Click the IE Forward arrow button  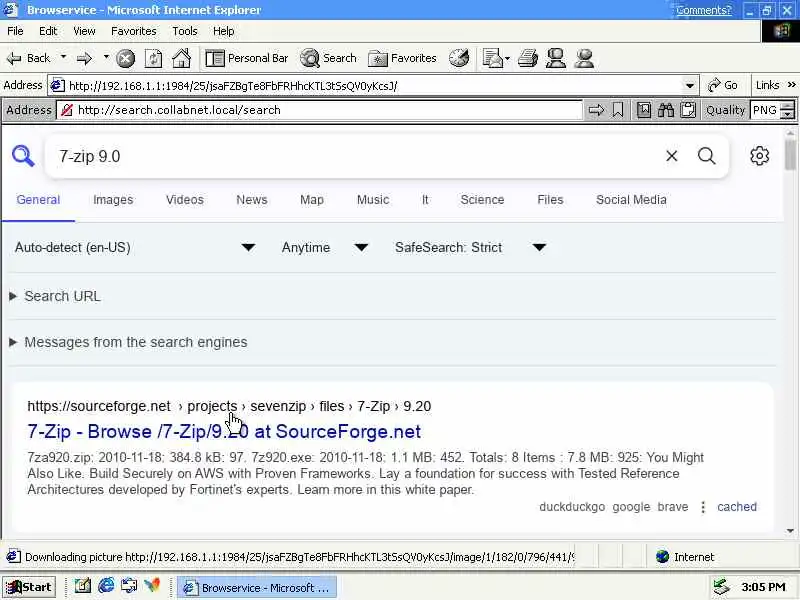[84, 58]
